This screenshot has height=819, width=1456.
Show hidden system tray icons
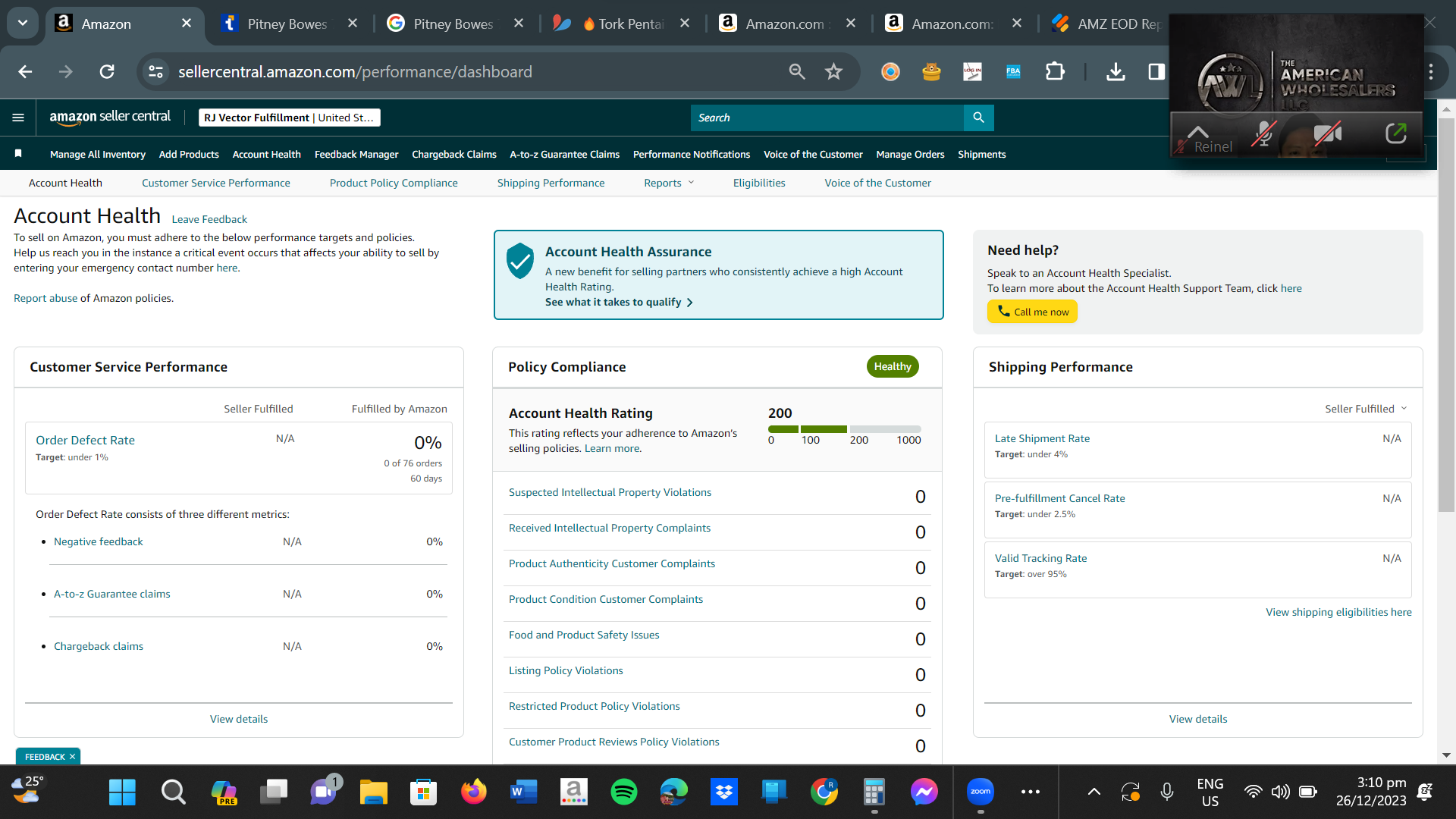pos(1094,792)
